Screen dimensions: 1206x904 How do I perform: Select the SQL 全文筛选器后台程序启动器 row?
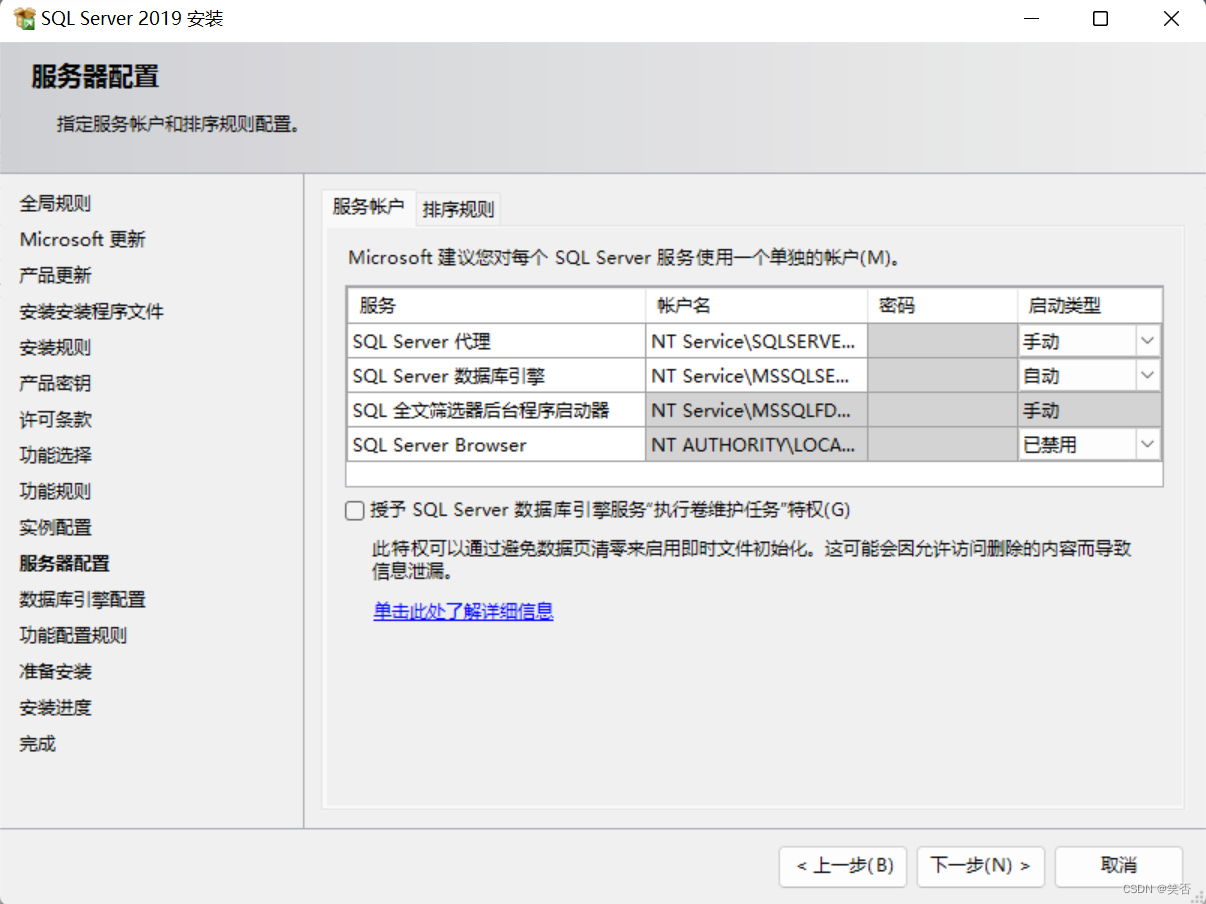click(755, 410)
